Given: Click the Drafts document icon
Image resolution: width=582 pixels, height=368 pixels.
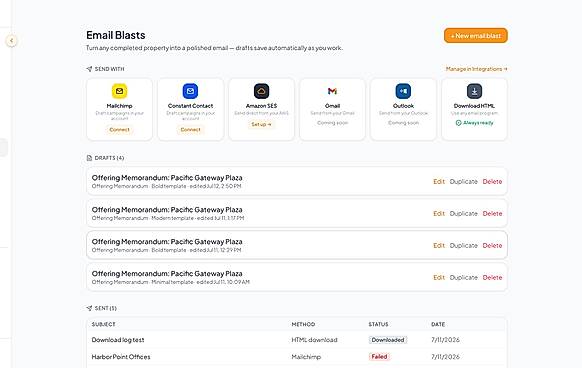Looking at the screenshot, I should click(89, 158).
